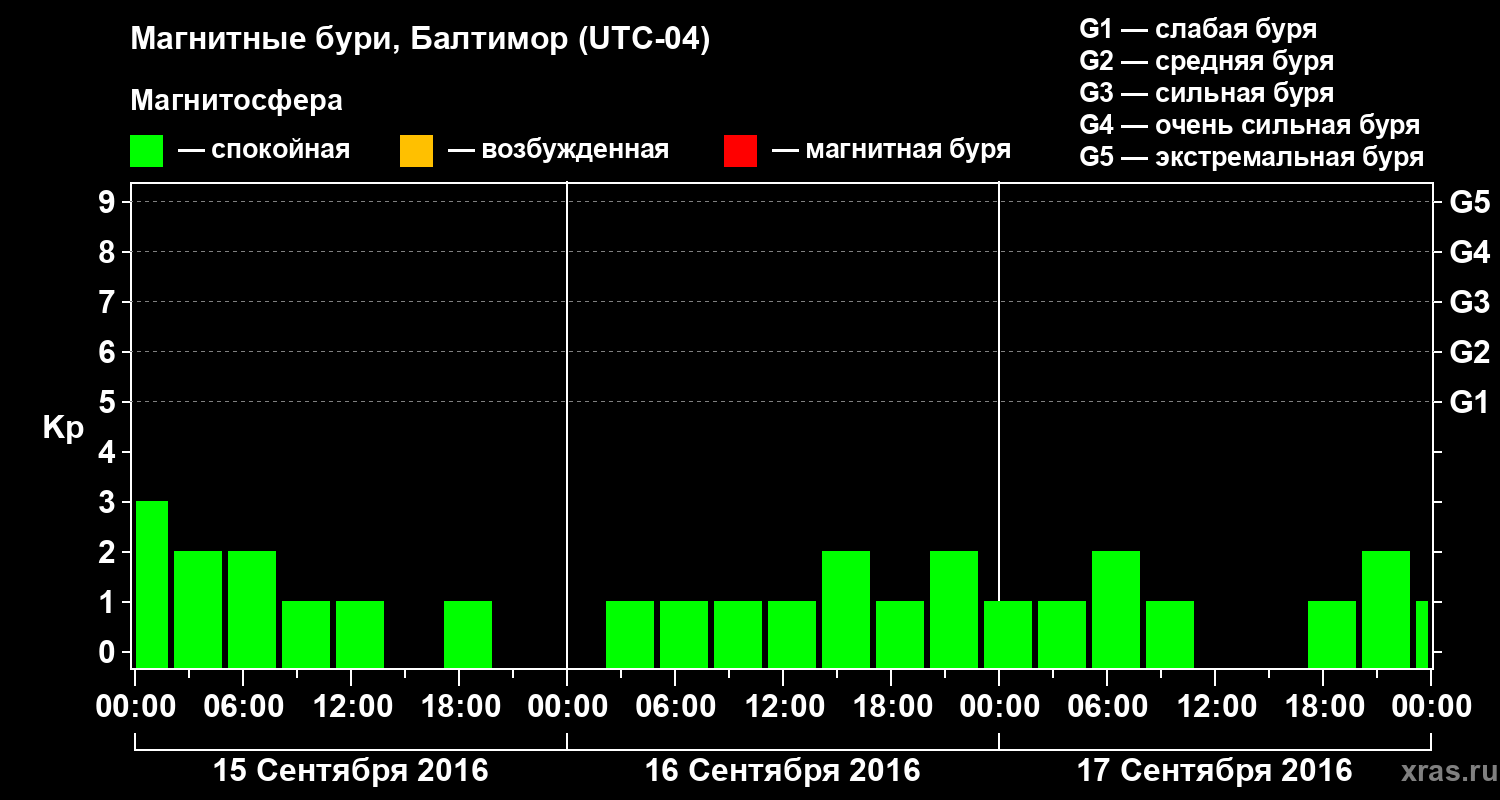Screen dimensions: 1500x800
Task: Click the '18:00' time label above 16 Сентября
Action: (891, 707)
